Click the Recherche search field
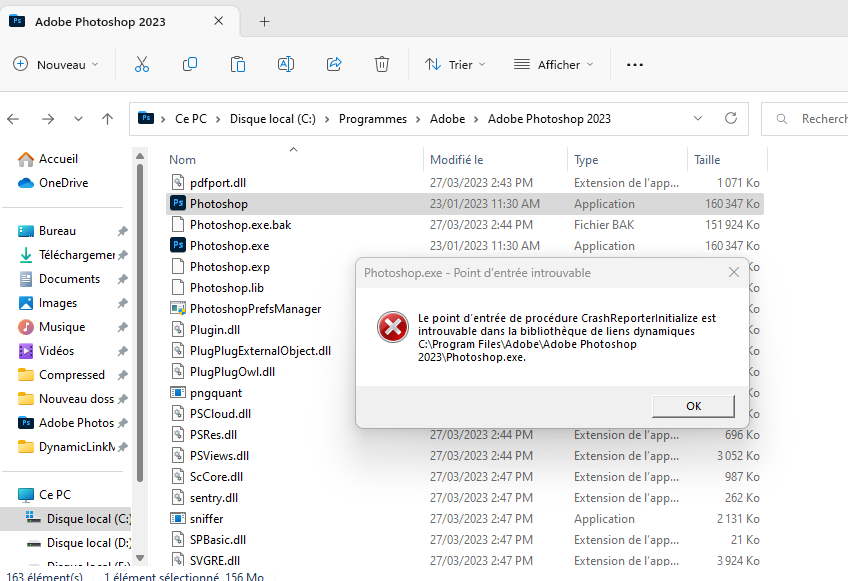 pyautogui.click(x=805, y=118)
